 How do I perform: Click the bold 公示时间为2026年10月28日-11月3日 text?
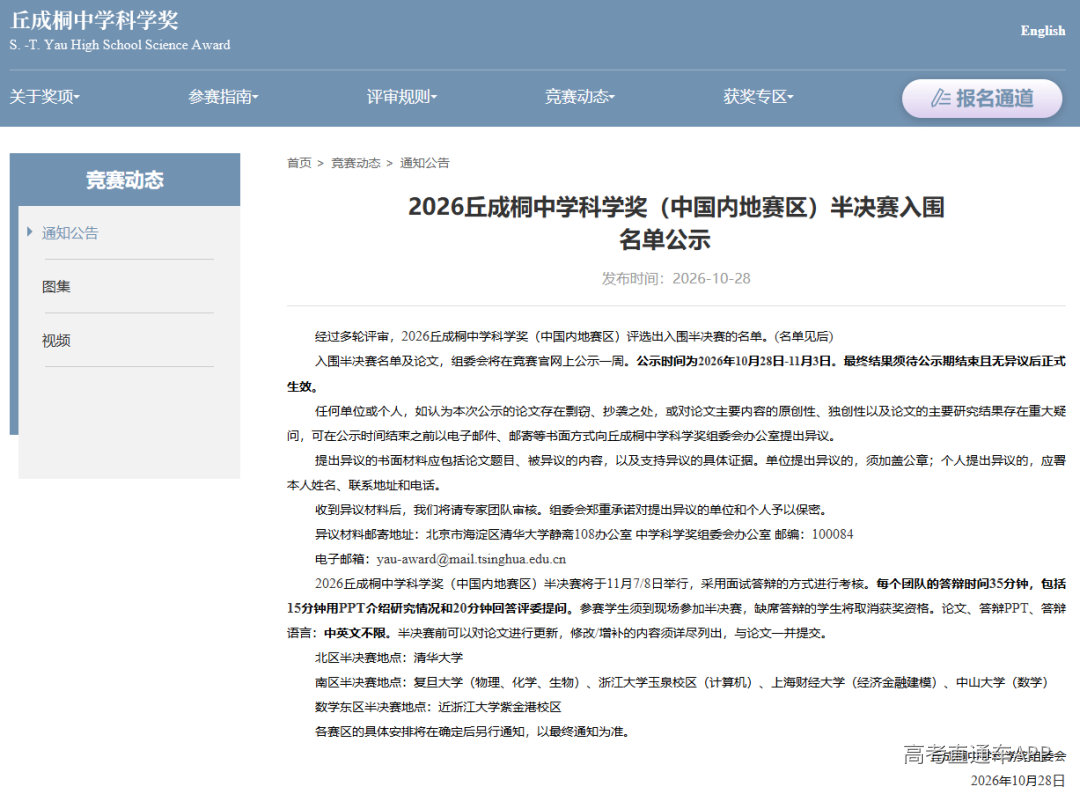point(735,361)
